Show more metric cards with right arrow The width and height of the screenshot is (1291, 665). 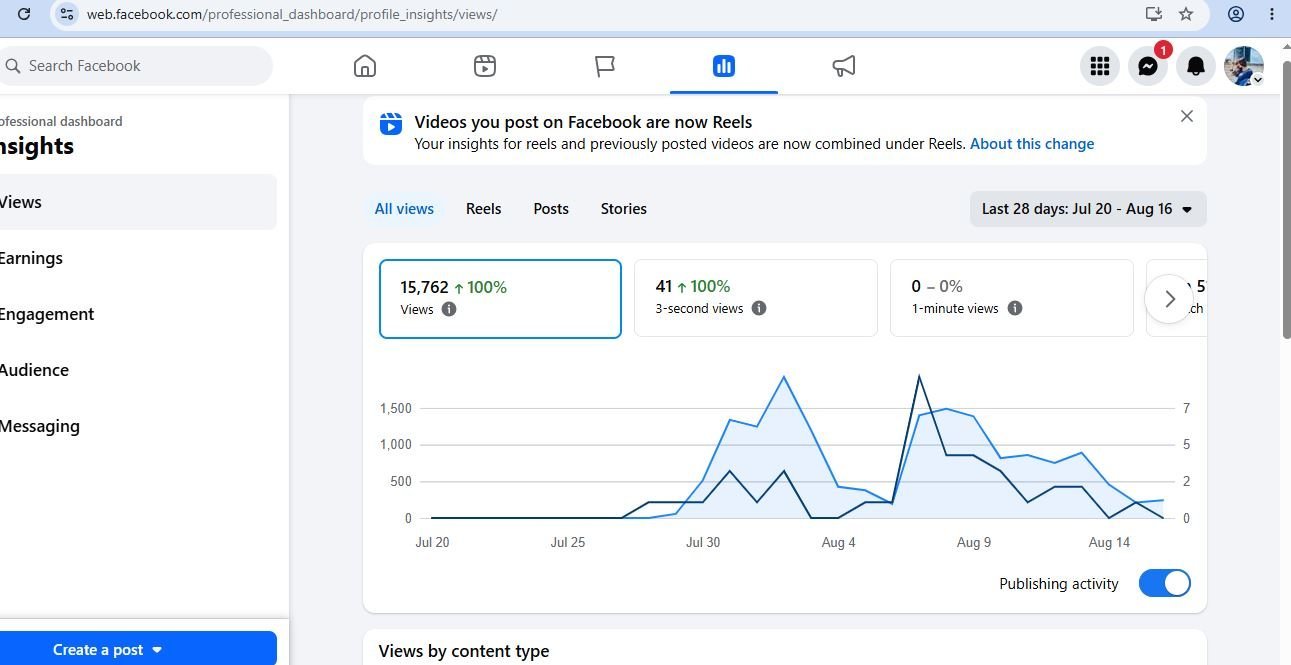click(1170, 299)
